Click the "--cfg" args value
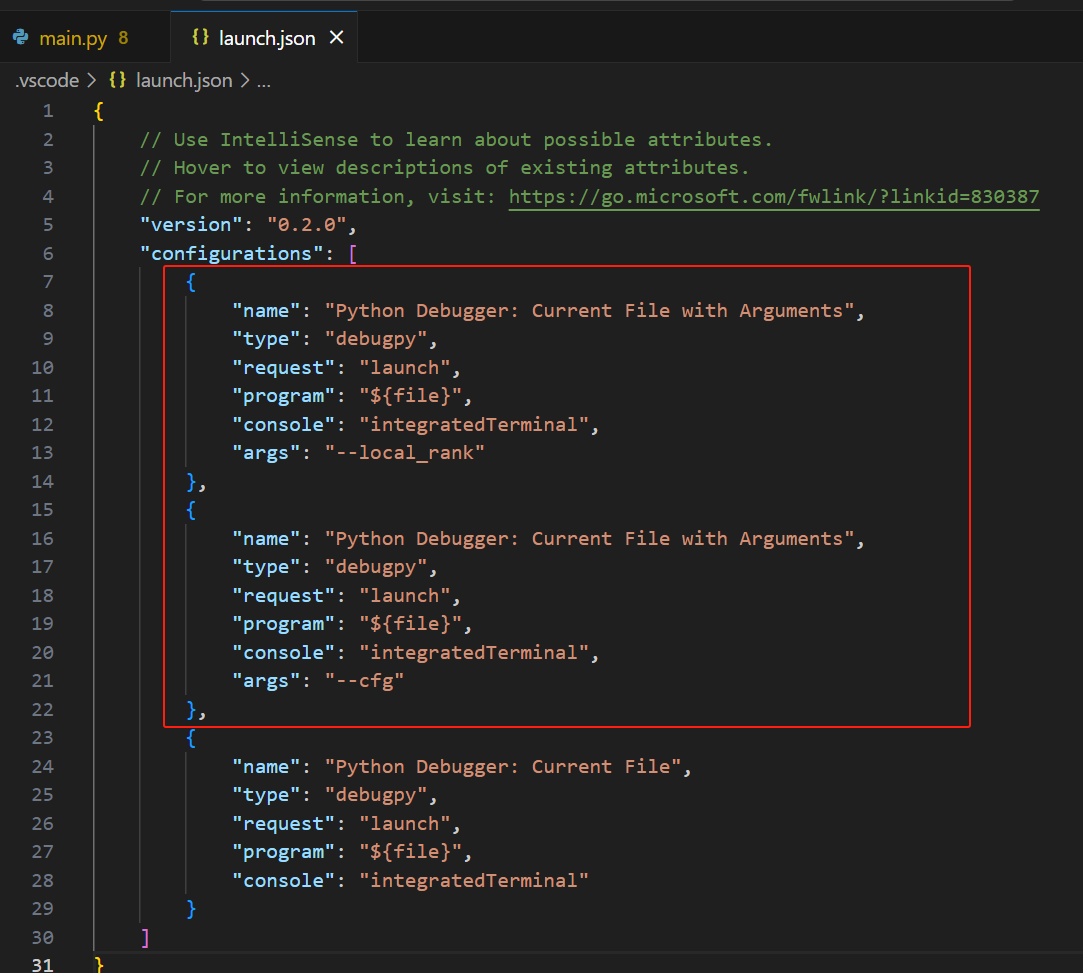The image size is (1083, 973). coord(364,681)
